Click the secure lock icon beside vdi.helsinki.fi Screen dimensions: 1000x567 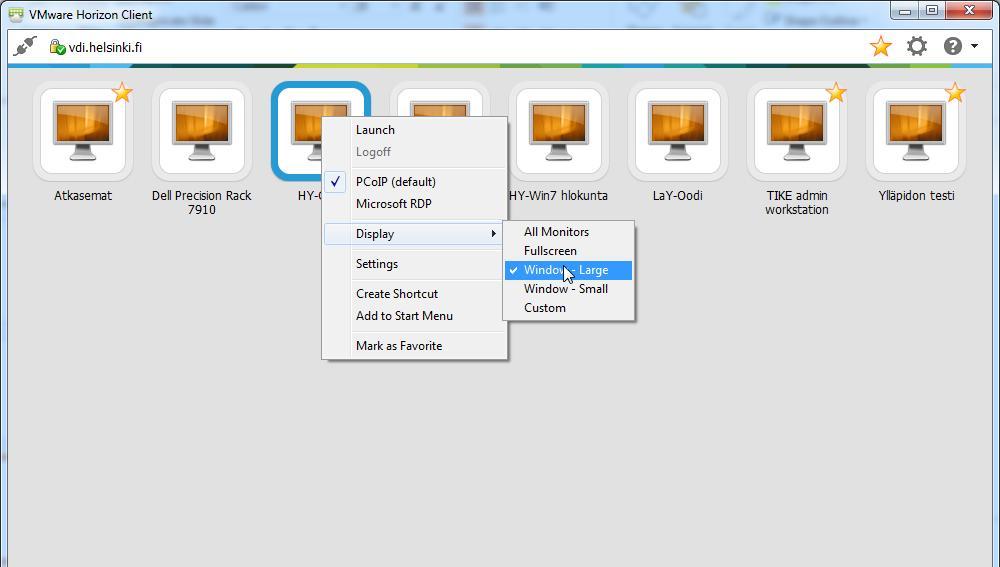(x=57, y=47)
